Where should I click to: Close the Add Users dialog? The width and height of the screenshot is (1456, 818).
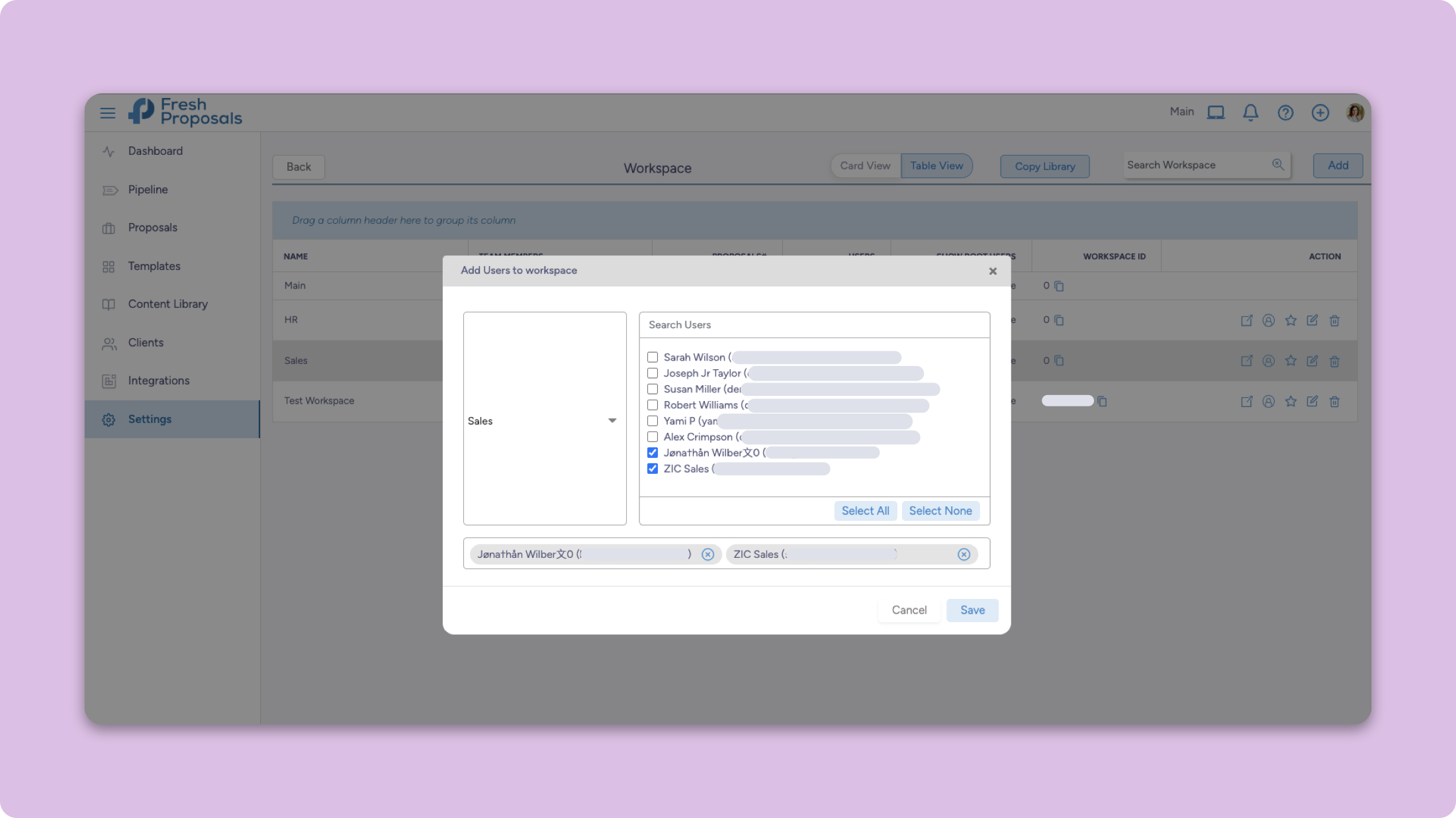coord(992,271)
